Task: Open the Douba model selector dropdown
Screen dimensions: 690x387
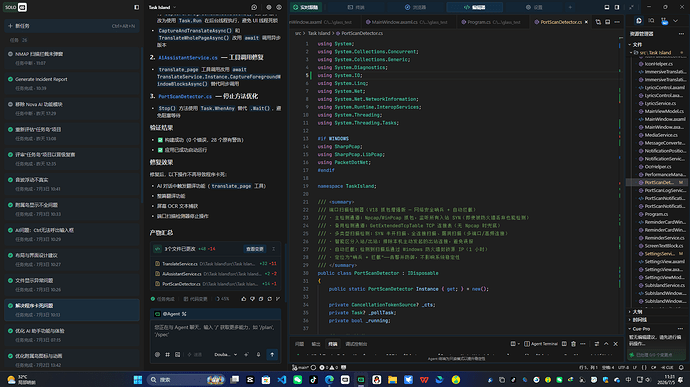Action: point(226,354)
